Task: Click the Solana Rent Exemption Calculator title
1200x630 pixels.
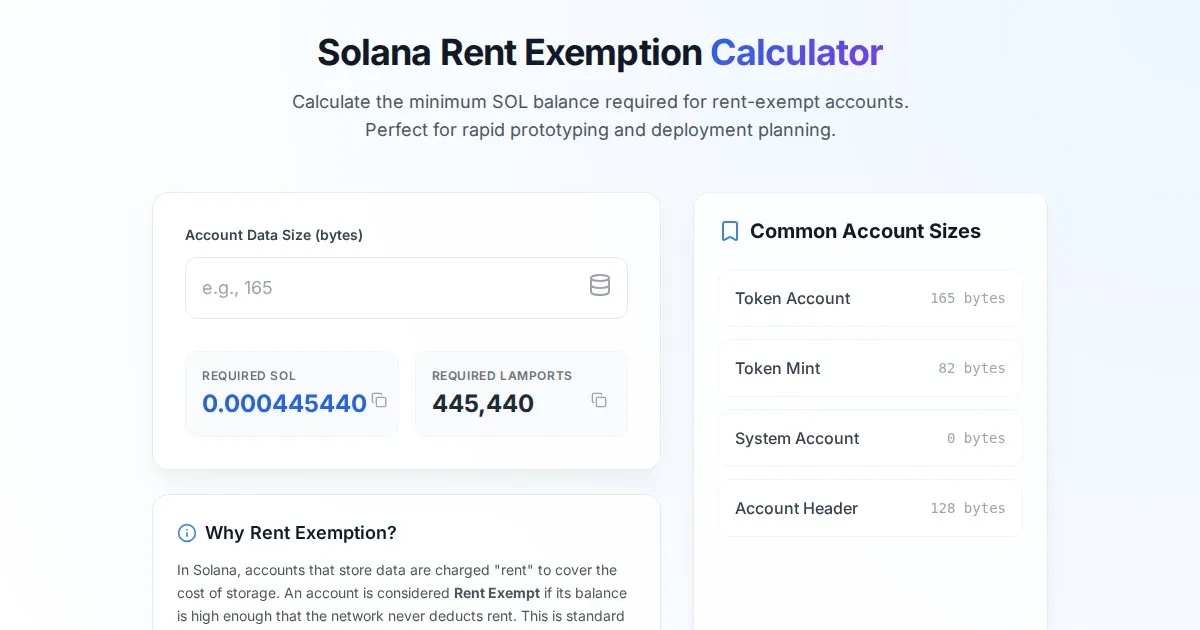Action: [600, 52]
